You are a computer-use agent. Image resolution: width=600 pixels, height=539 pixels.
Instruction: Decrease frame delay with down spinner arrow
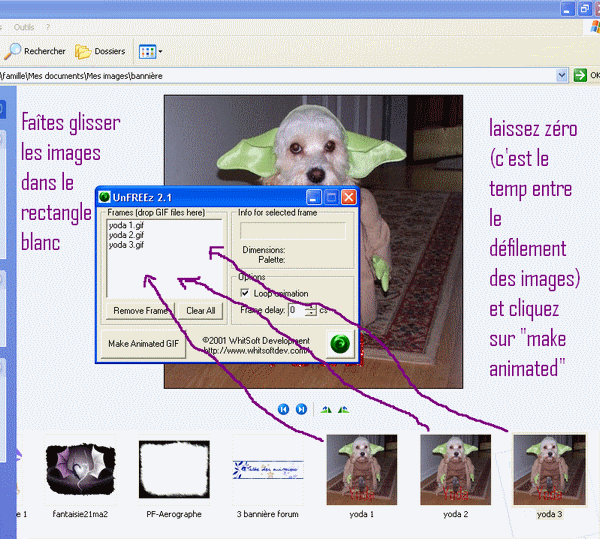tap(311, 313)
